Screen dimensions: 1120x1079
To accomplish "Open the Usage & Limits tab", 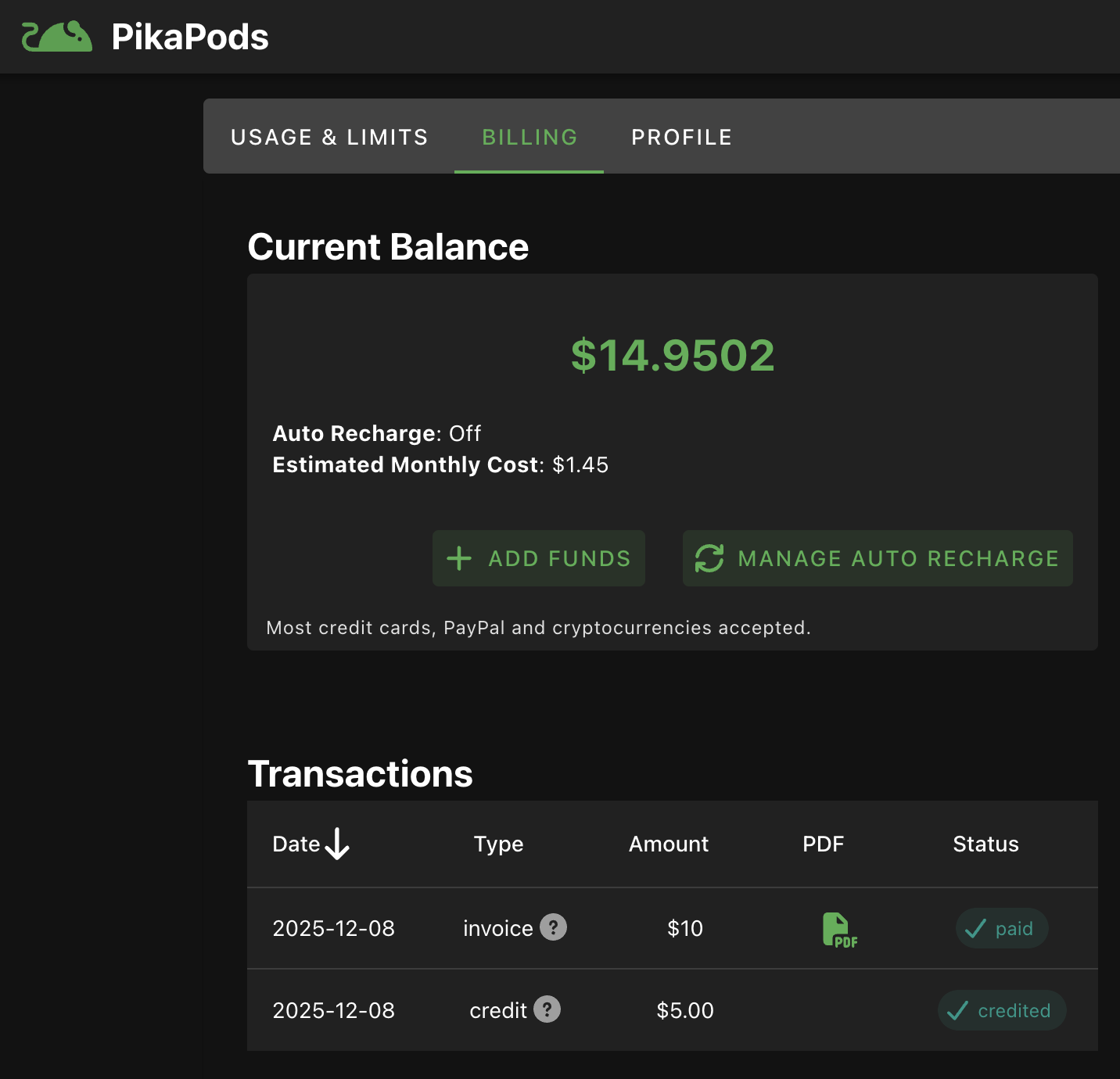I will (x=329, y=137).
